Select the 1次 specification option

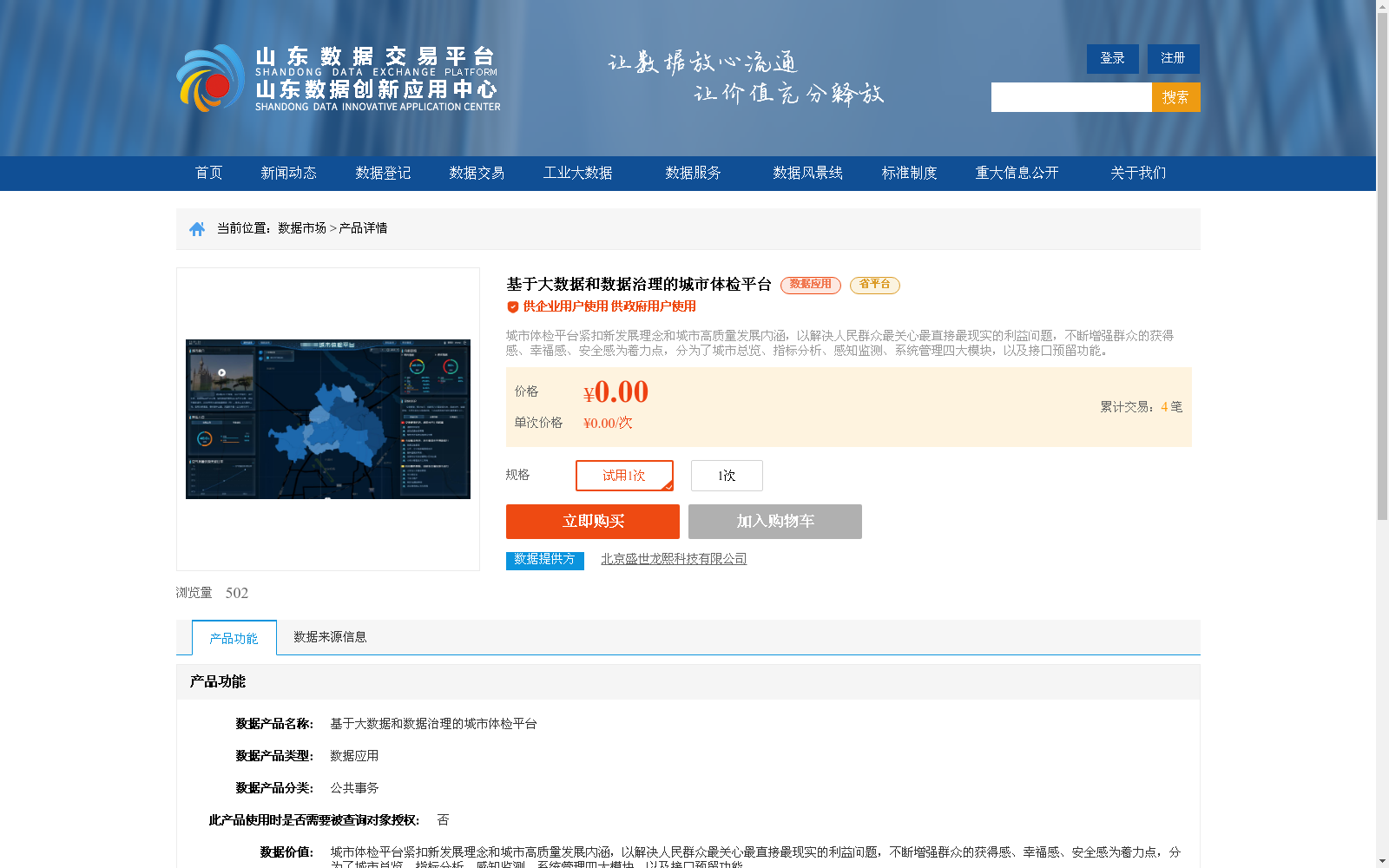(727, 476)
